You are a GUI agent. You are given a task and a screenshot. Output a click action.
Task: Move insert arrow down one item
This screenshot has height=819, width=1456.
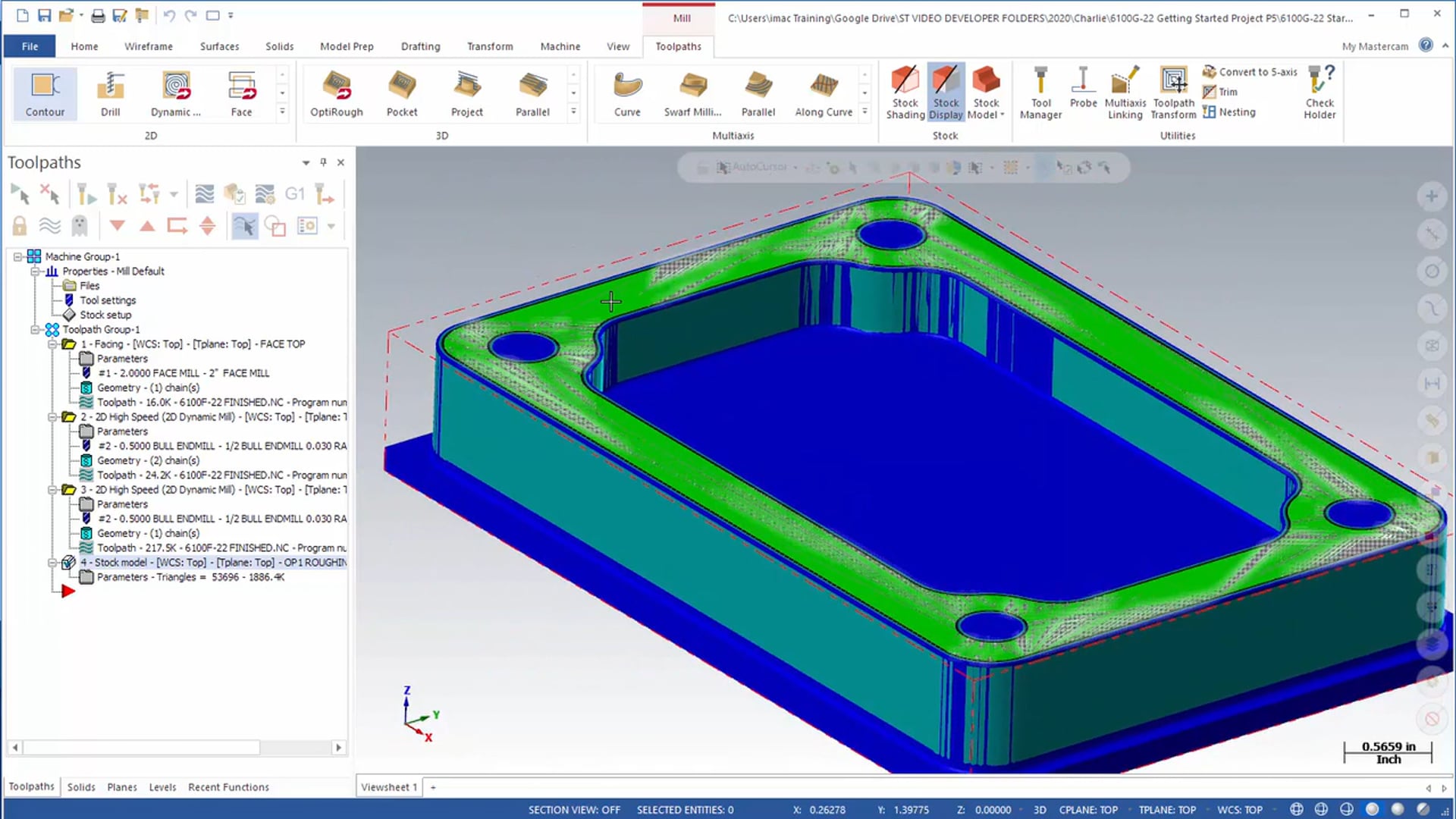point(117,226)
